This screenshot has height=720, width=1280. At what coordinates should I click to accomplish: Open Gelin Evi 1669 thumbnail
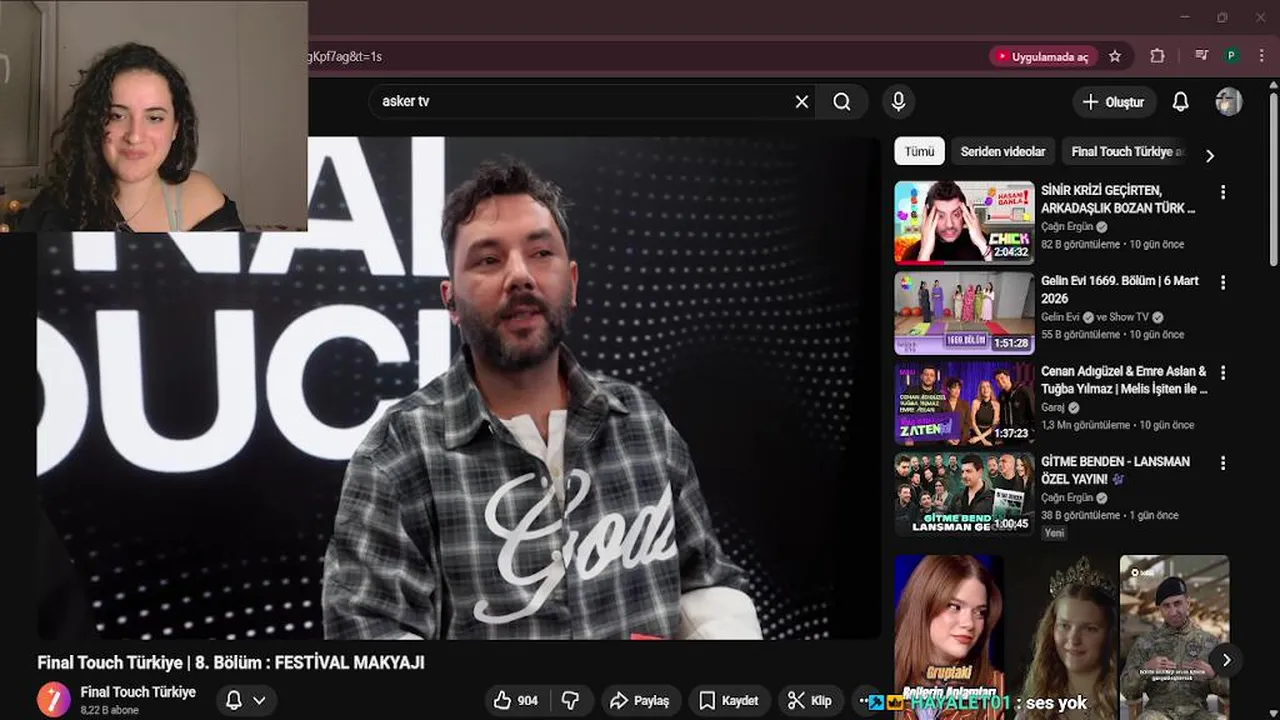click(964, 313)
